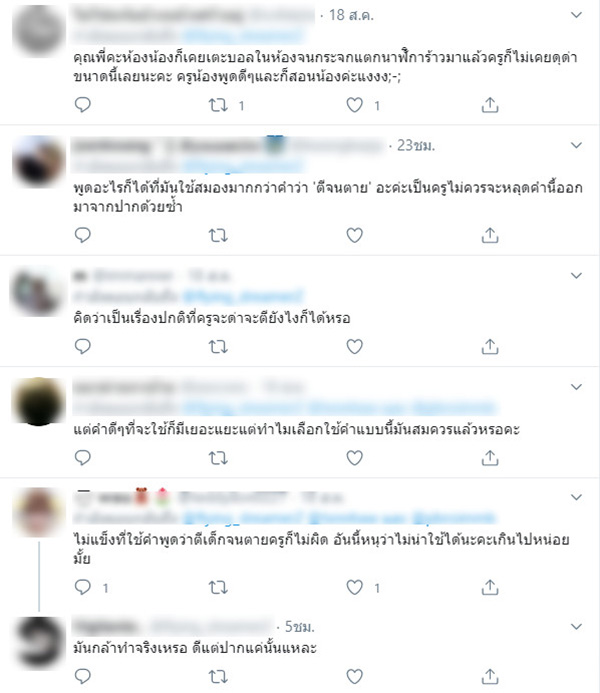View the last reply author's dark avatar

tap(39, 643)
